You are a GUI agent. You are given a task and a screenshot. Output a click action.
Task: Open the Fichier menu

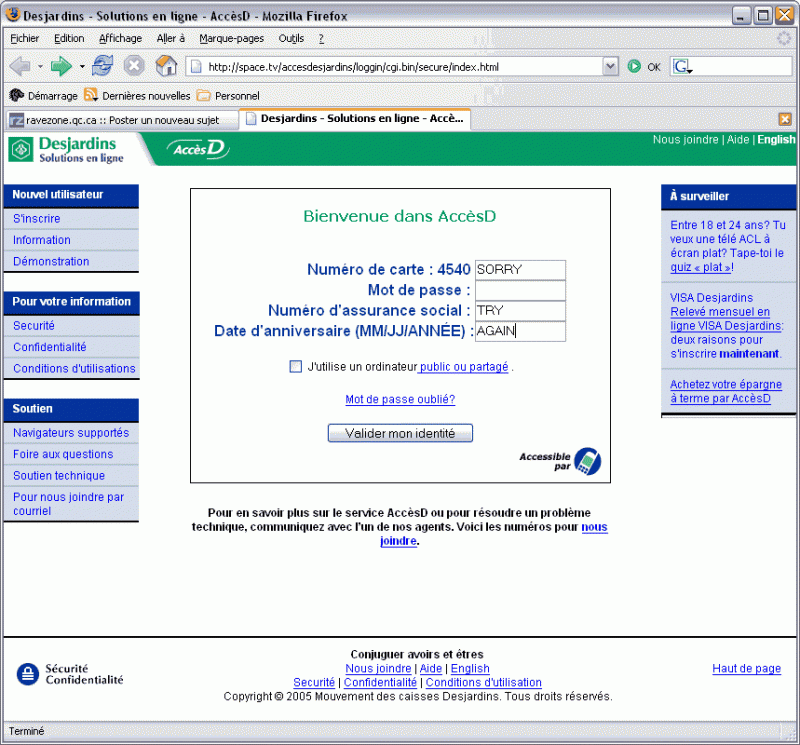[x=24, y=38]
